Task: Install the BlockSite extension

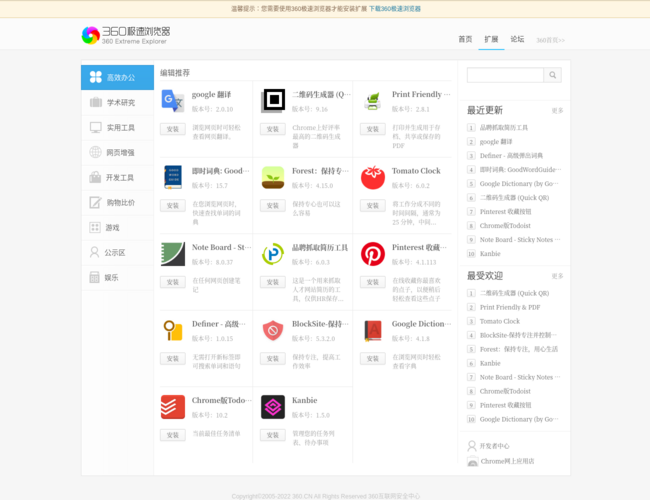Action: click(x=273, y=358)
